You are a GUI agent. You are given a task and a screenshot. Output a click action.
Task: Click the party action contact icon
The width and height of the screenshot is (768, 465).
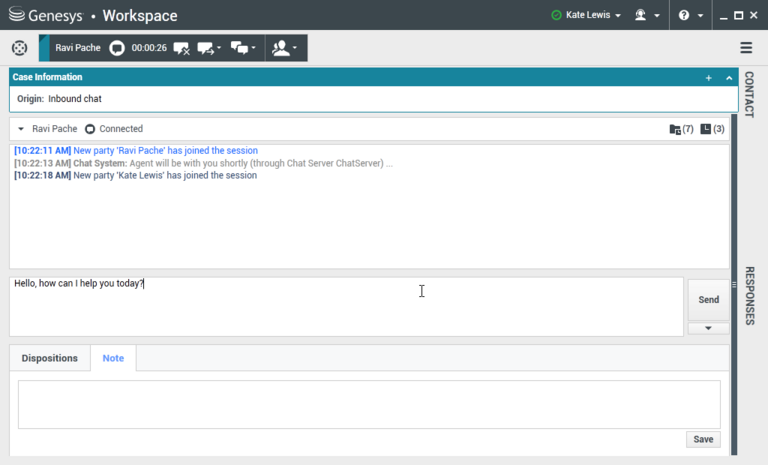(285, 48)
